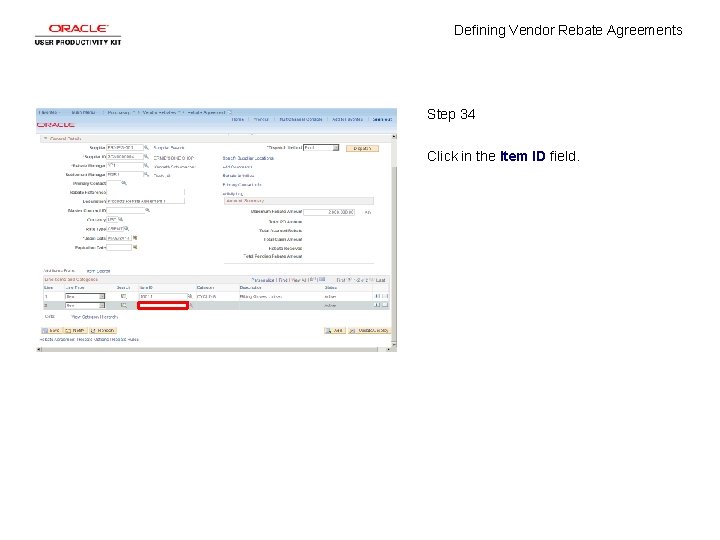
Task: Open the Details icon on line 1
Action: [124, 297]
